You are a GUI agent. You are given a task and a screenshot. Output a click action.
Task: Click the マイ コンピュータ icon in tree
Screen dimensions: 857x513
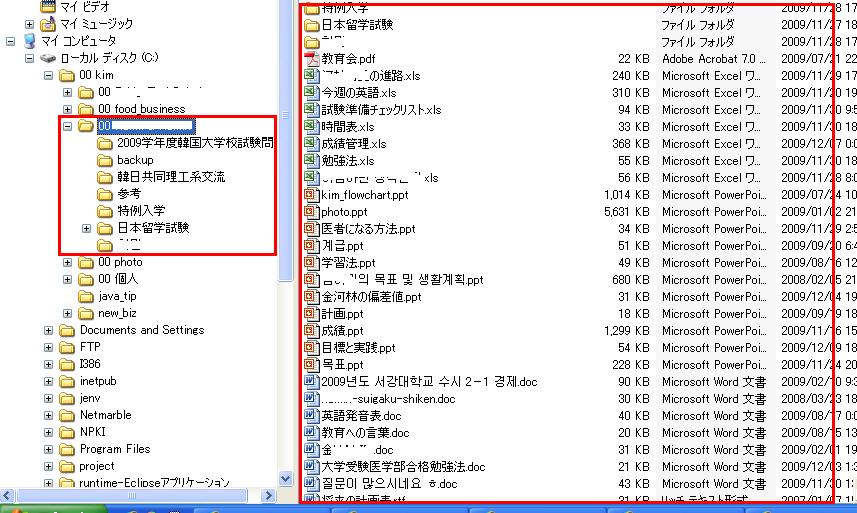(29, 41)
